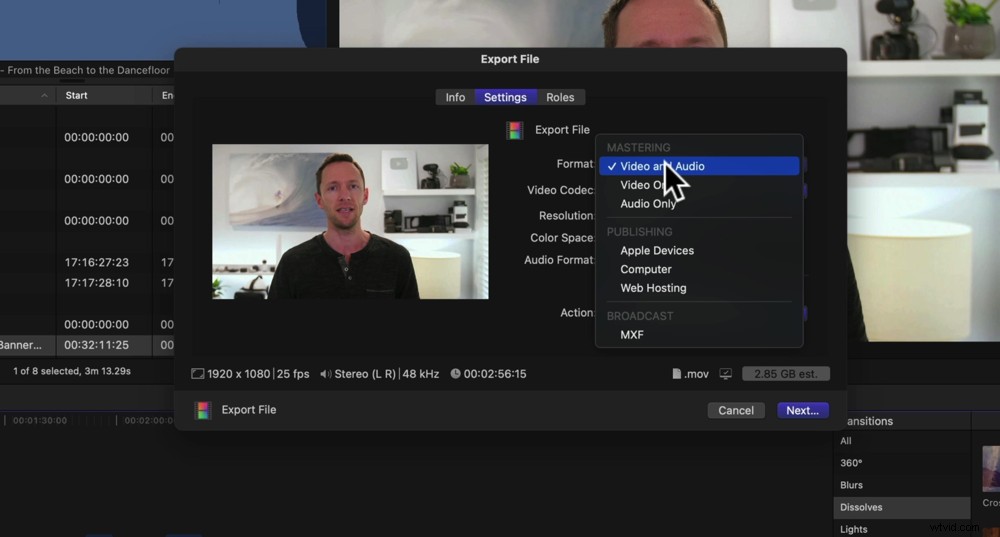Choose Video Only format option
1000x537 pixels.
(x=699, y=185)
